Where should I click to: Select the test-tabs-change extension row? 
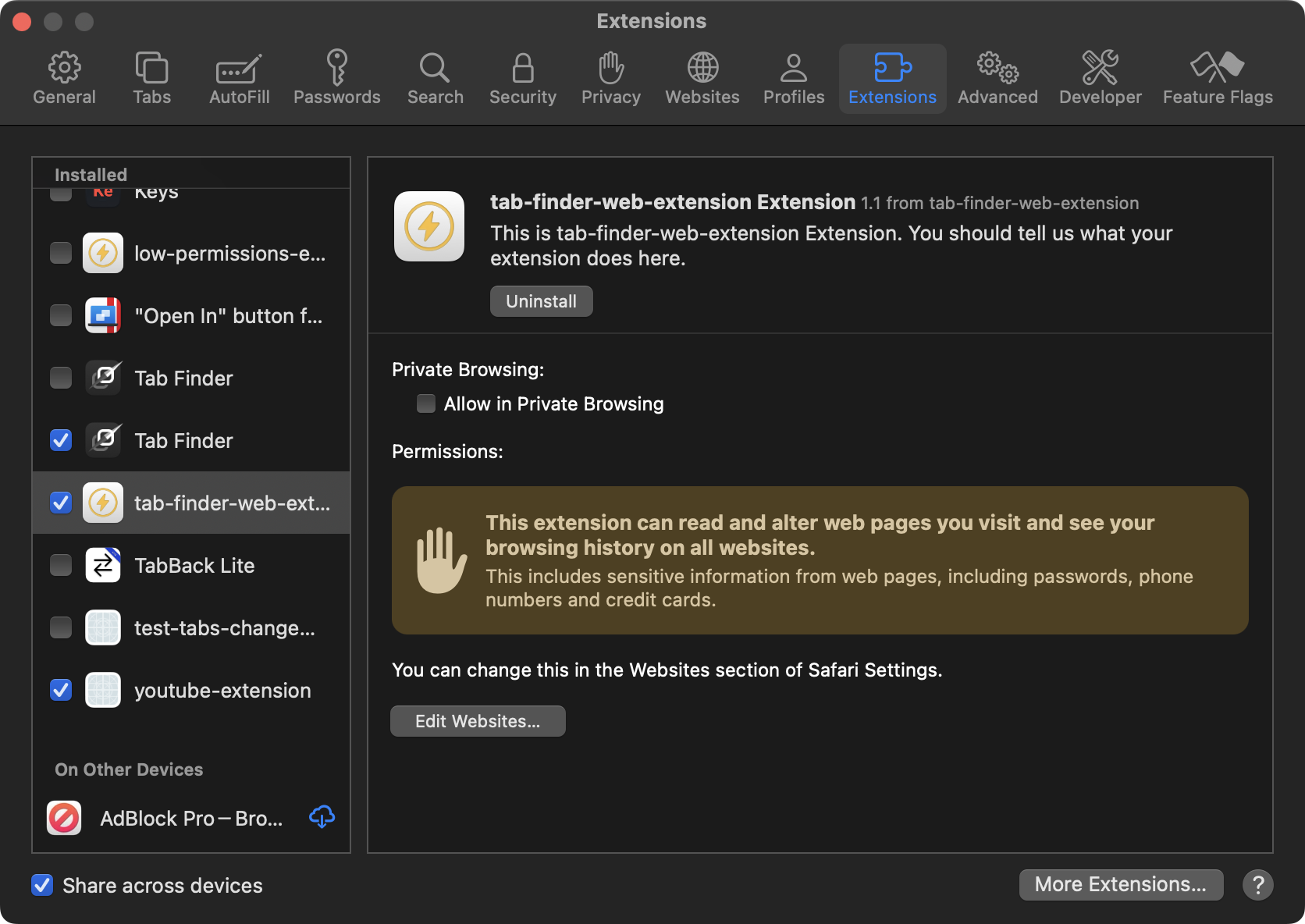coord(224,627)
